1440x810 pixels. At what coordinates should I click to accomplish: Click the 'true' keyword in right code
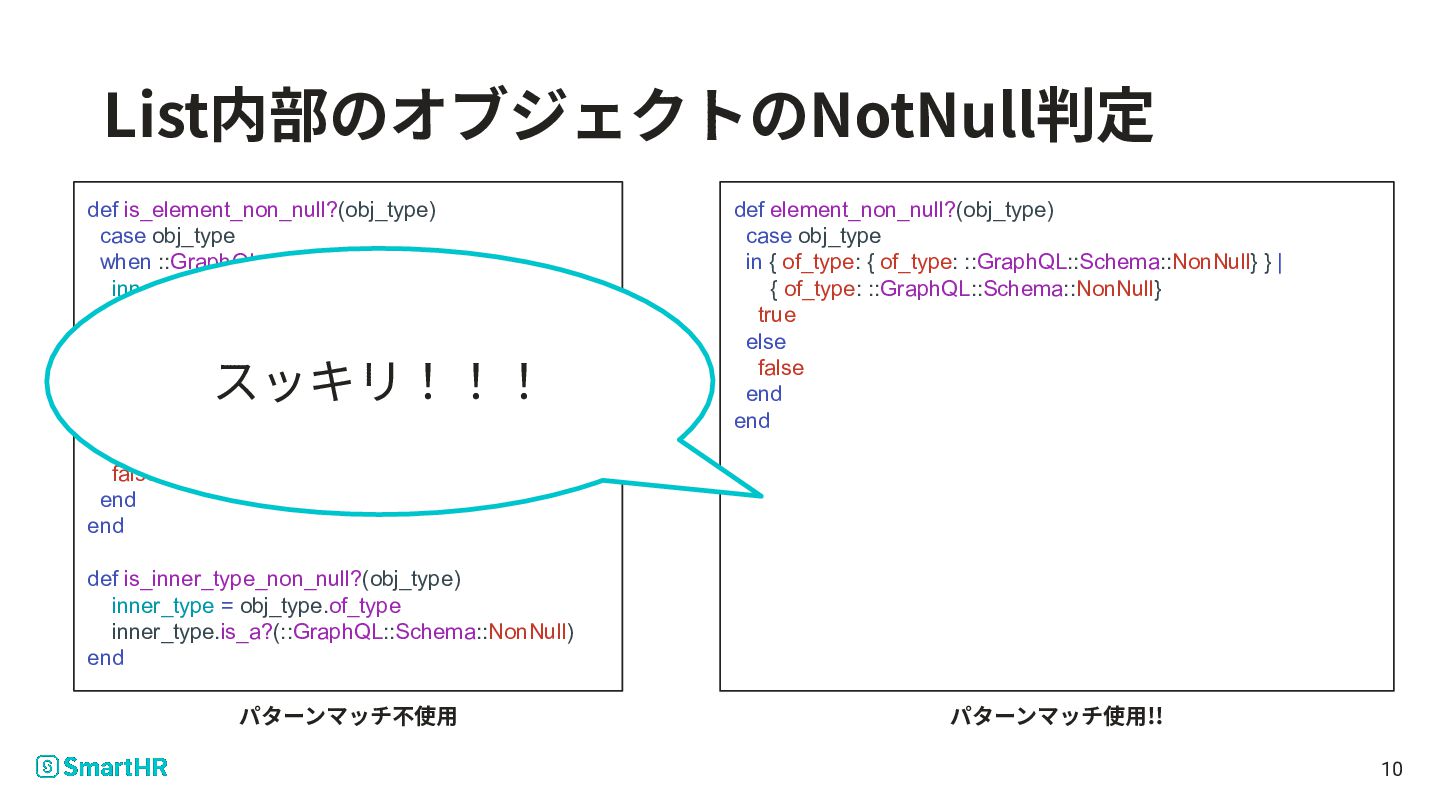coord(777,315)
